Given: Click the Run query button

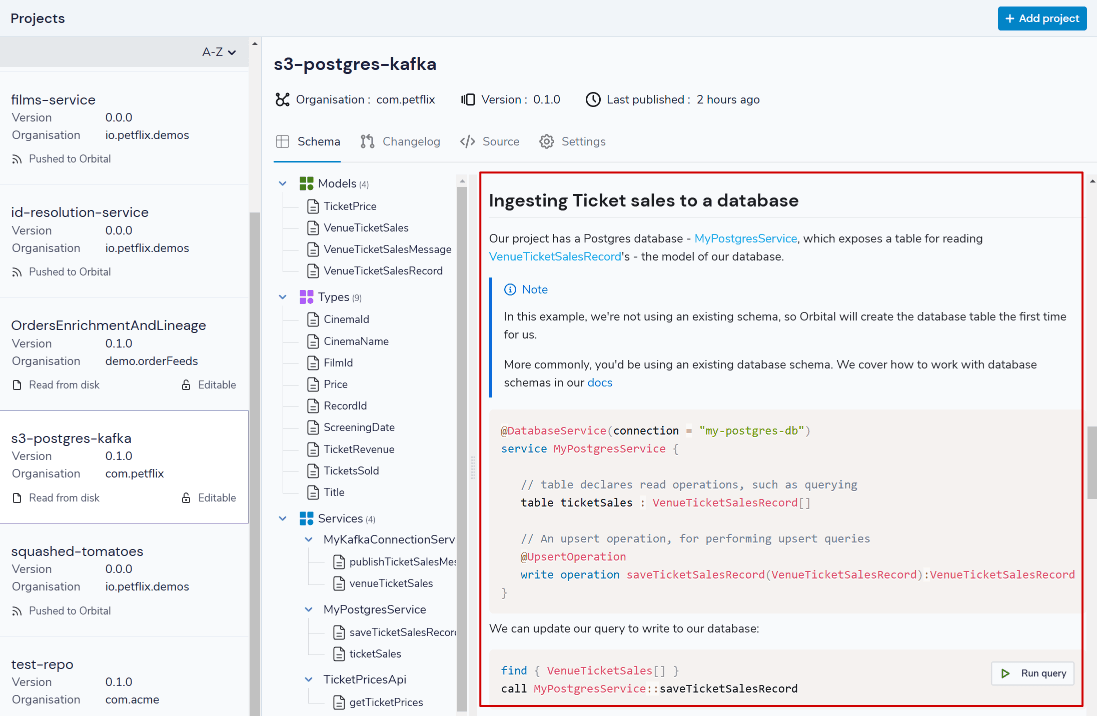Looking at the screenshot, I should 1033,673.
